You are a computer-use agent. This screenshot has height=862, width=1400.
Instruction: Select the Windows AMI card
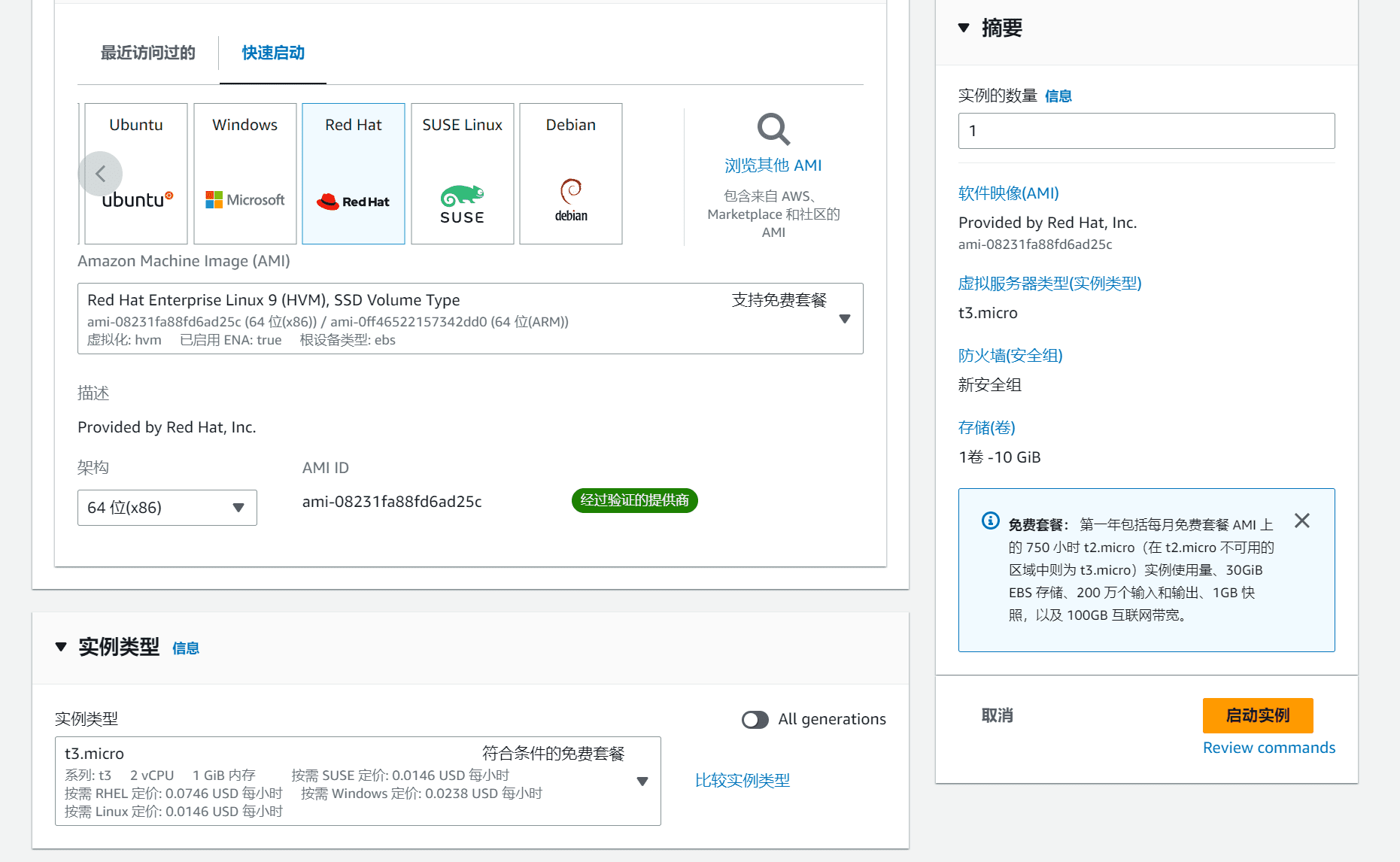pyautogui.click(x=244, y=173)
